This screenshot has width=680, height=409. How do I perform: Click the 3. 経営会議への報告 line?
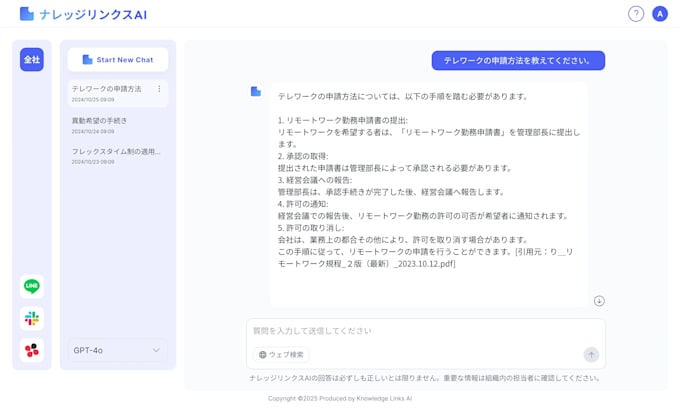[315, 180]
